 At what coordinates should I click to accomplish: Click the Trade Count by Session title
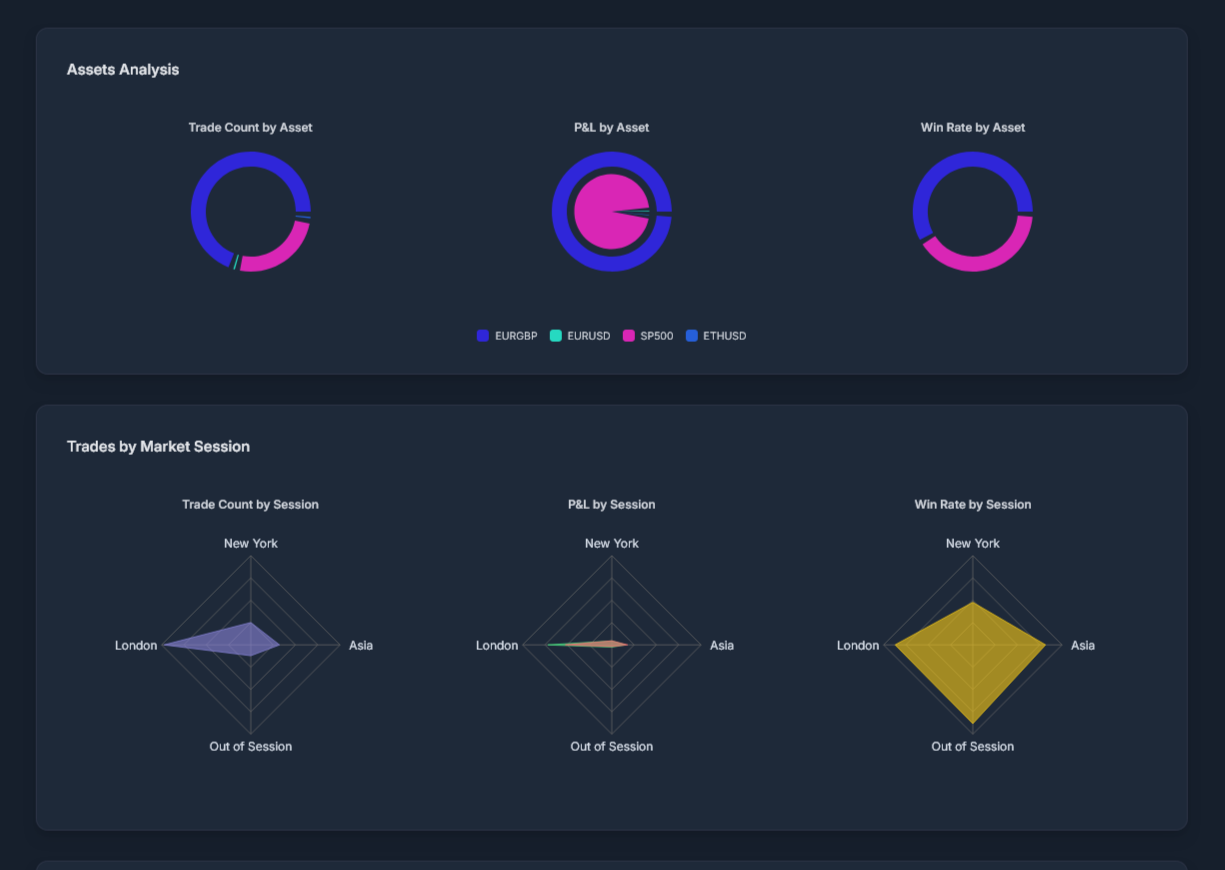[x=250, y=504]
